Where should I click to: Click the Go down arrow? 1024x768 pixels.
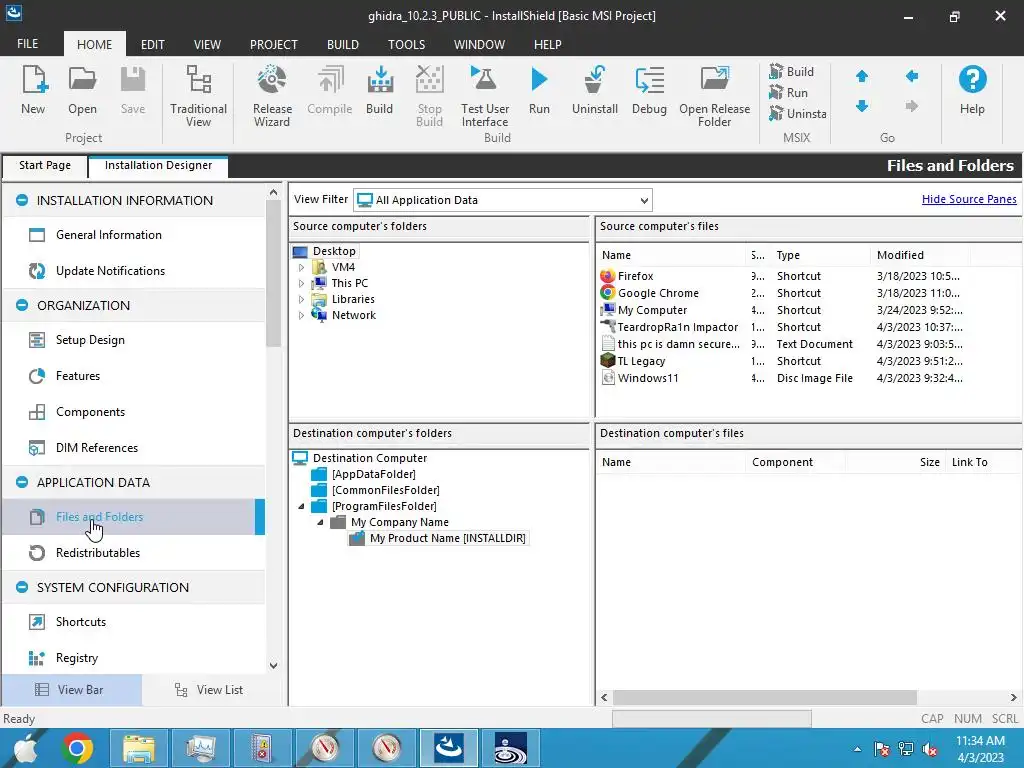pyautogui.click(x=862, y=106)
